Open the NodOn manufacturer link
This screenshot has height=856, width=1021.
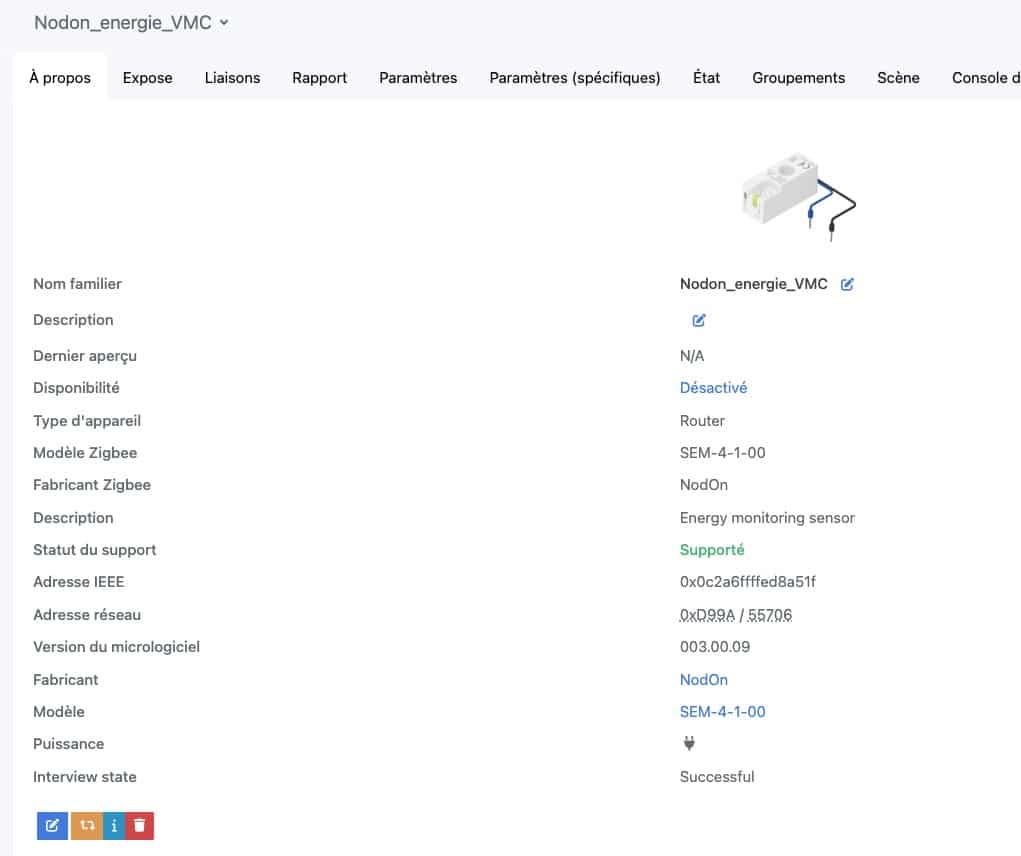click(704, 680)
